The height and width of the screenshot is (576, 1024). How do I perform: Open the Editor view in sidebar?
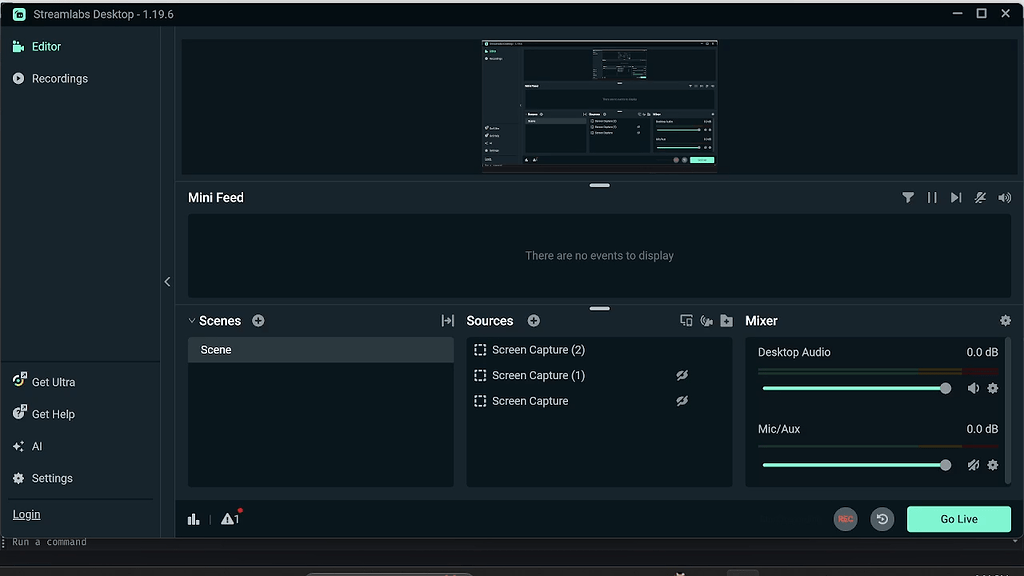(x=46, y=46)
